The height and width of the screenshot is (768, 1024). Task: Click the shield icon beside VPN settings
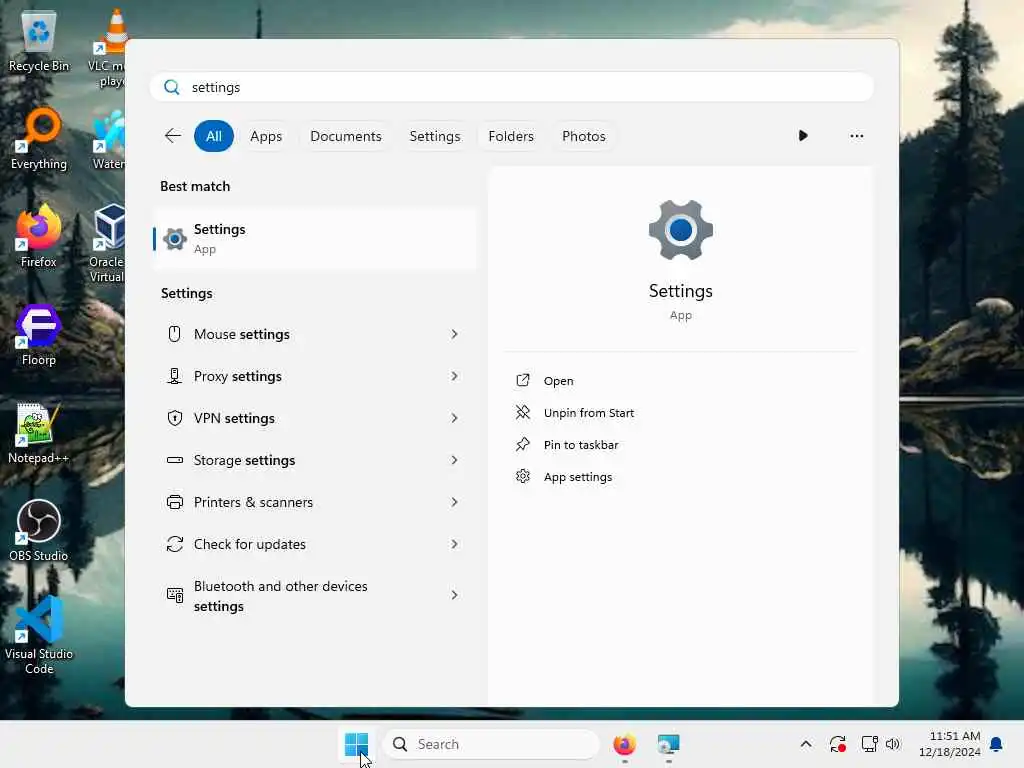click(x=174, y=418)
